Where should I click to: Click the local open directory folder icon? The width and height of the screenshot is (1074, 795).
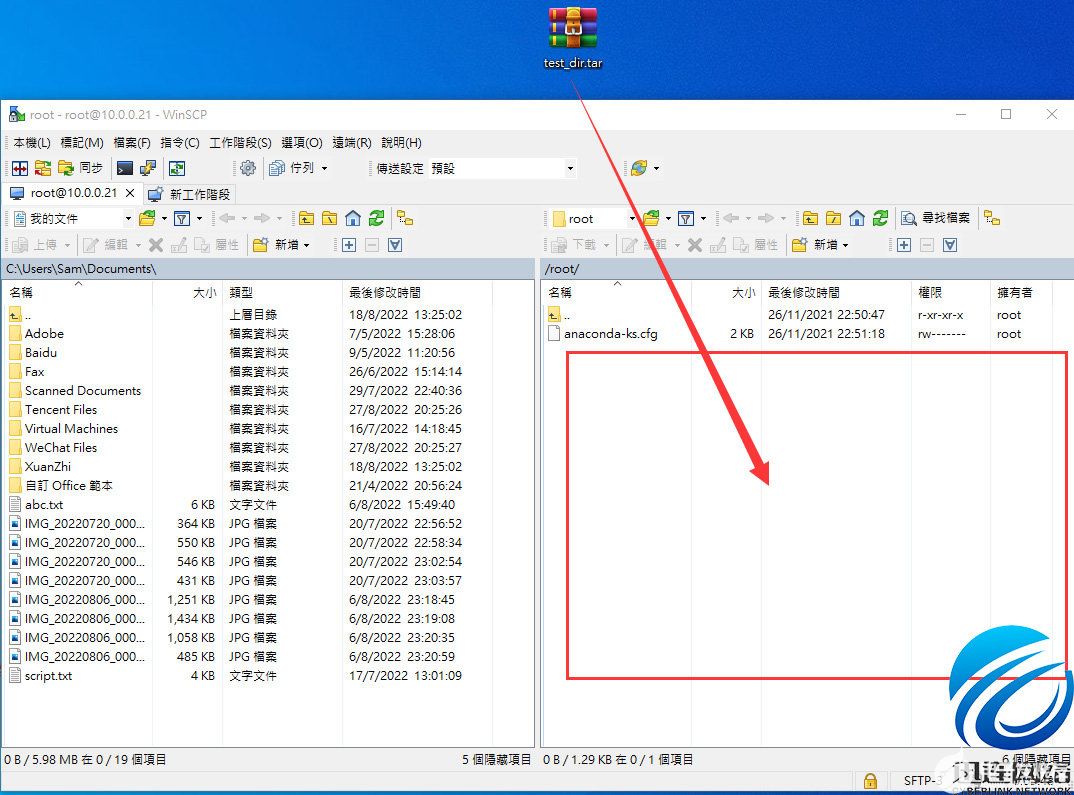147,218
